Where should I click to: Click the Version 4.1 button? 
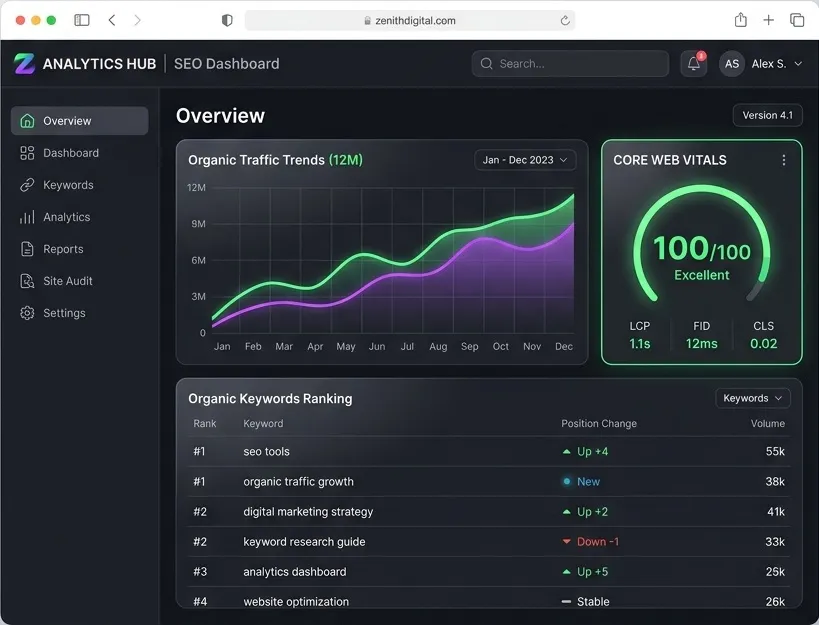click(767, 115)
